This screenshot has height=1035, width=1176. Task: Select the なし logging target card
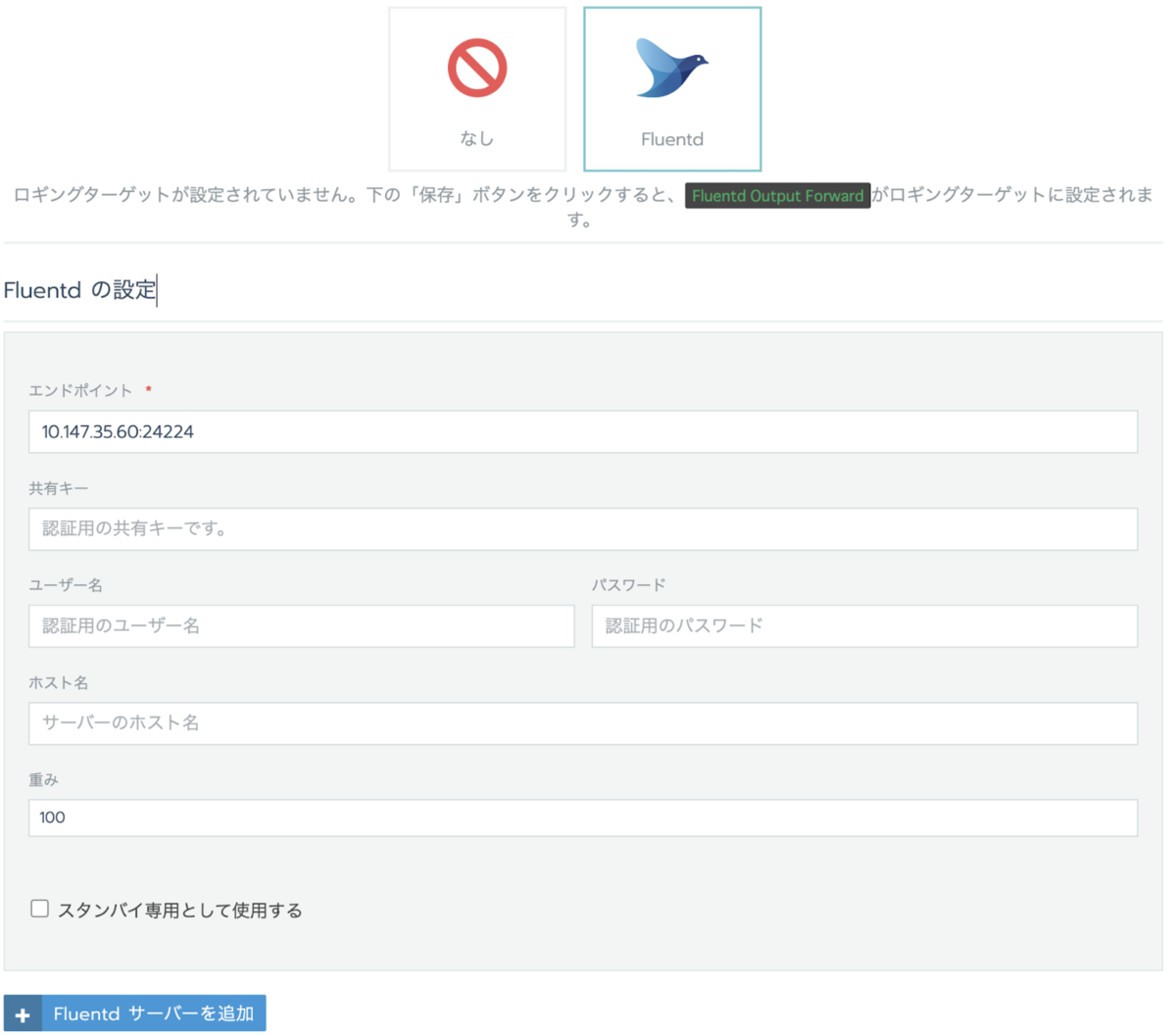[477, 89]
